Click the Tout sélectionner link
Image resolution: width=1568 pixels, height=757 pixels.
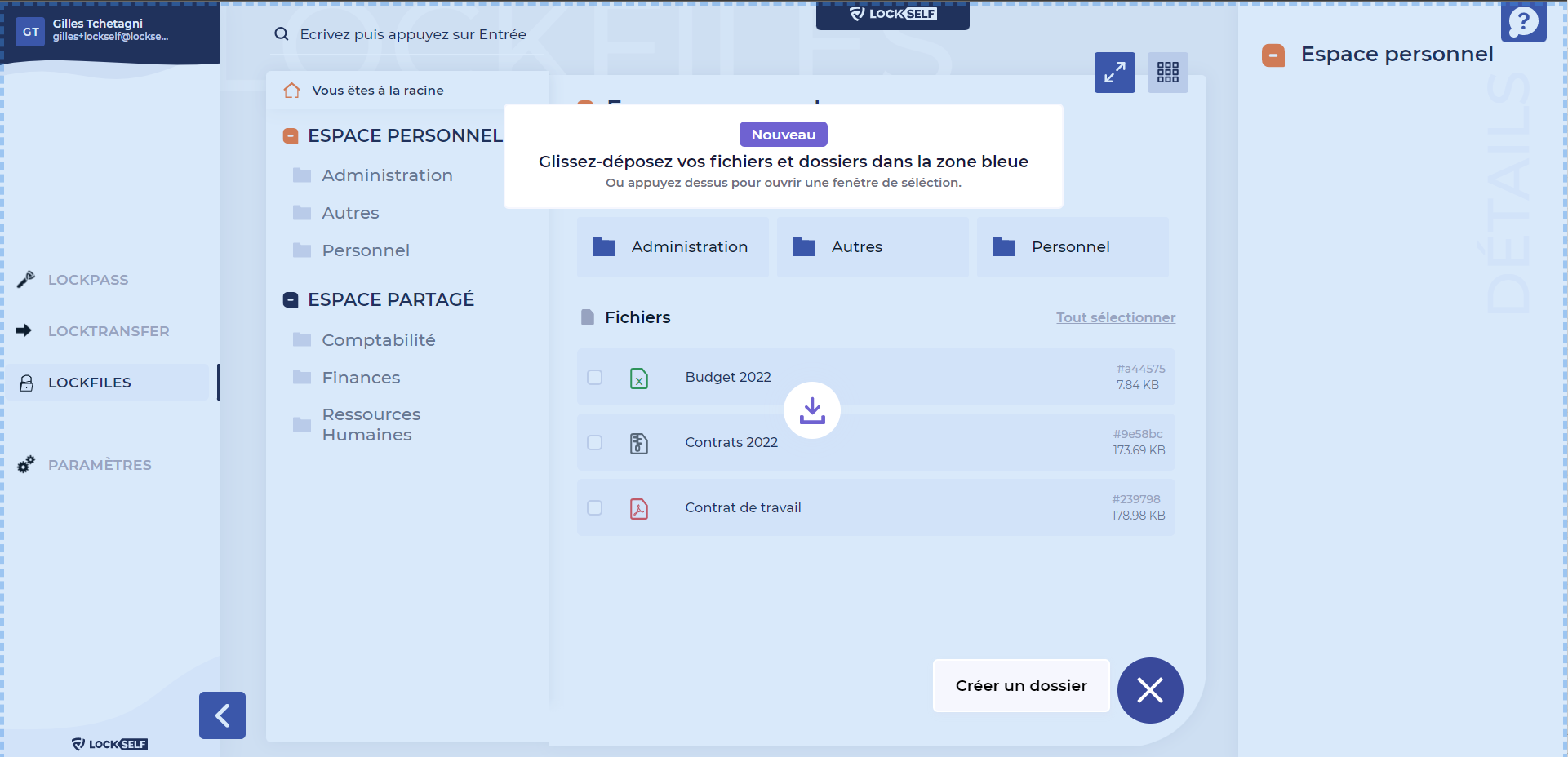(x=1115, y=317)
